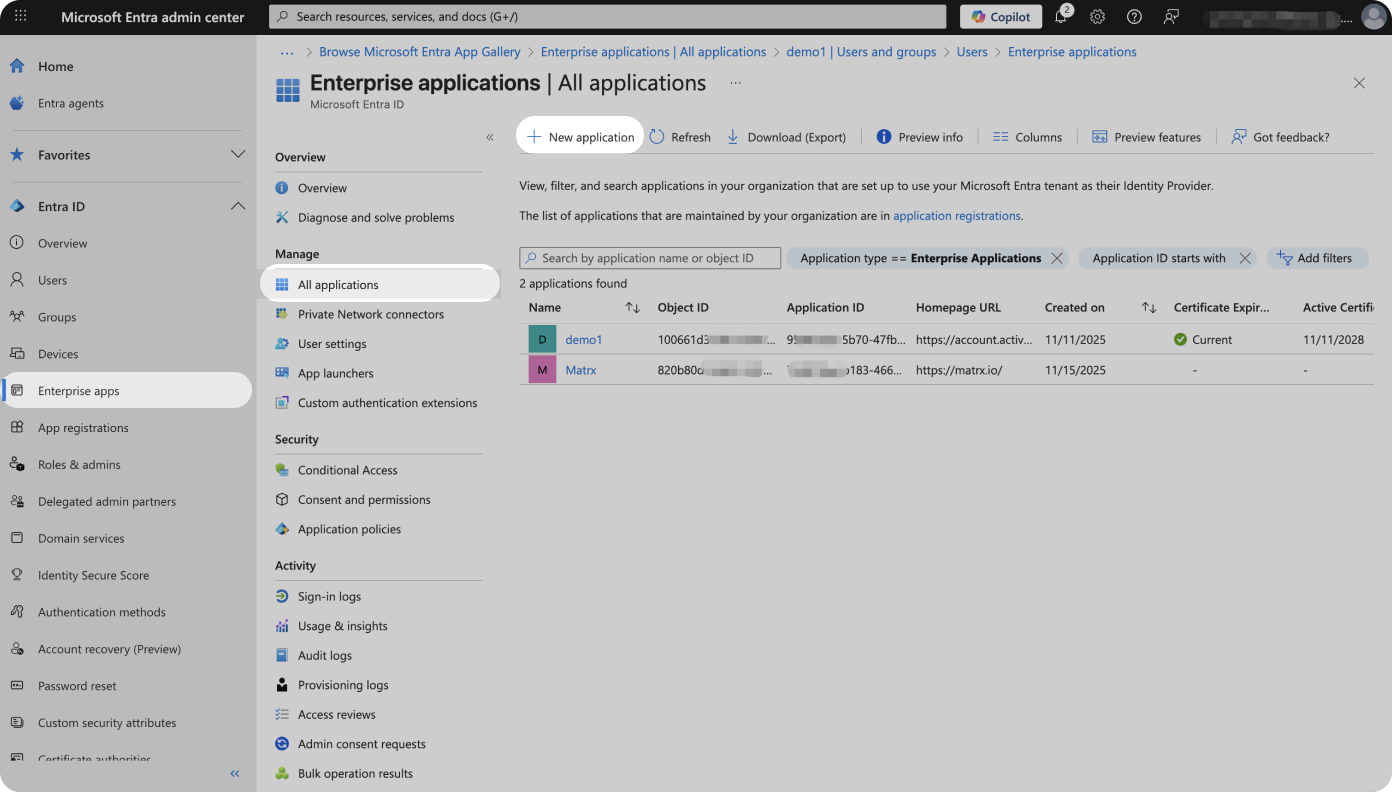1392x792 pixels.
Task: Click Add filters button
Action: 1316,258
